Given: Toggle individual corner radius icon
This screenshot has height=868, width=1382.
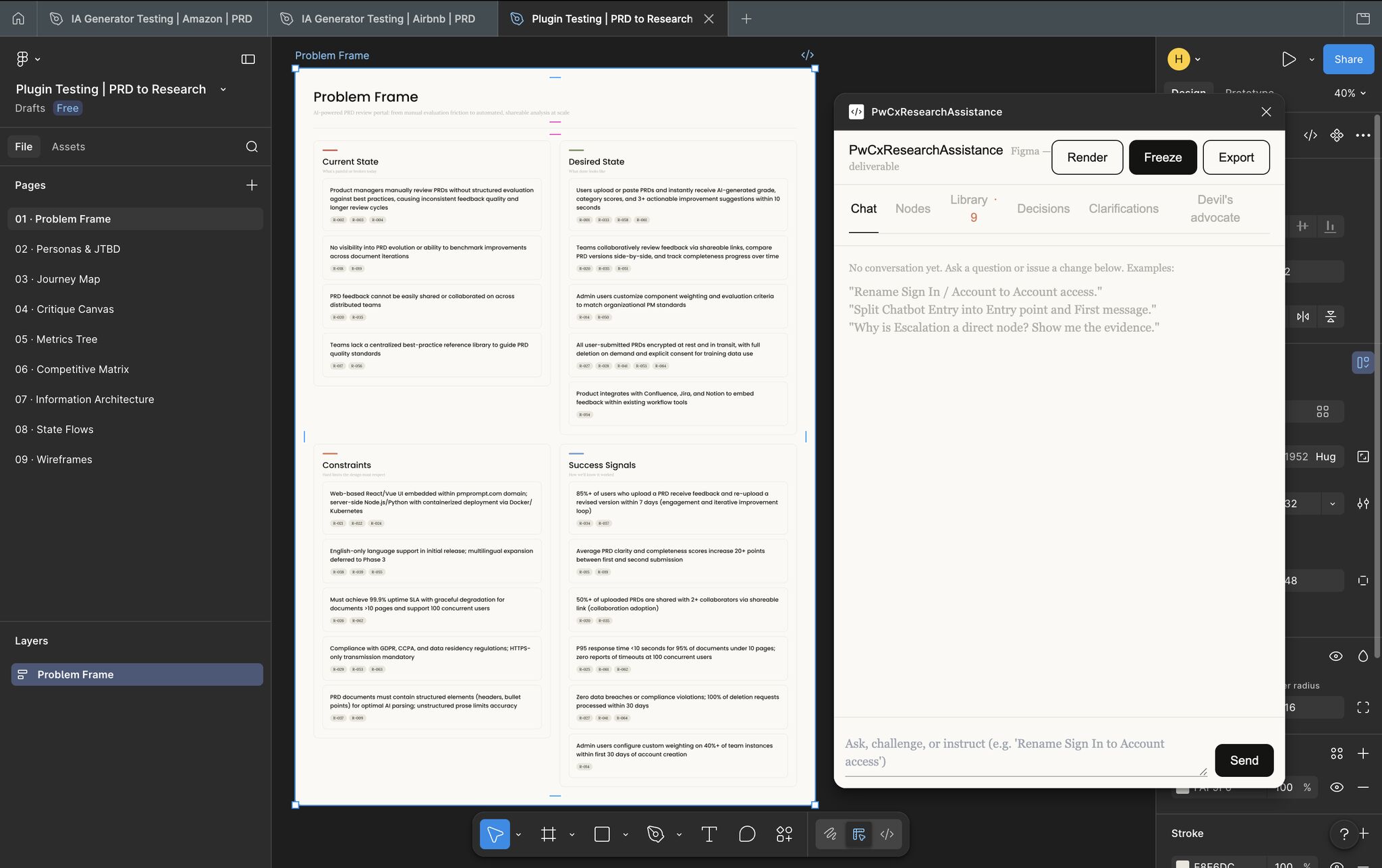Looking at the screenshot, I should [1362, 707].
